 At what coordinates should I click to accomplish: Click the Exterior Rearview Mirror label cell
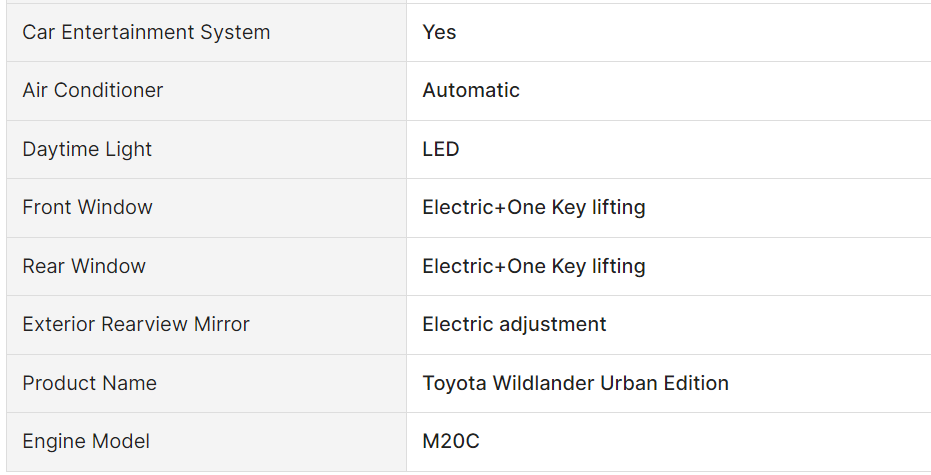tap(136, 324)
